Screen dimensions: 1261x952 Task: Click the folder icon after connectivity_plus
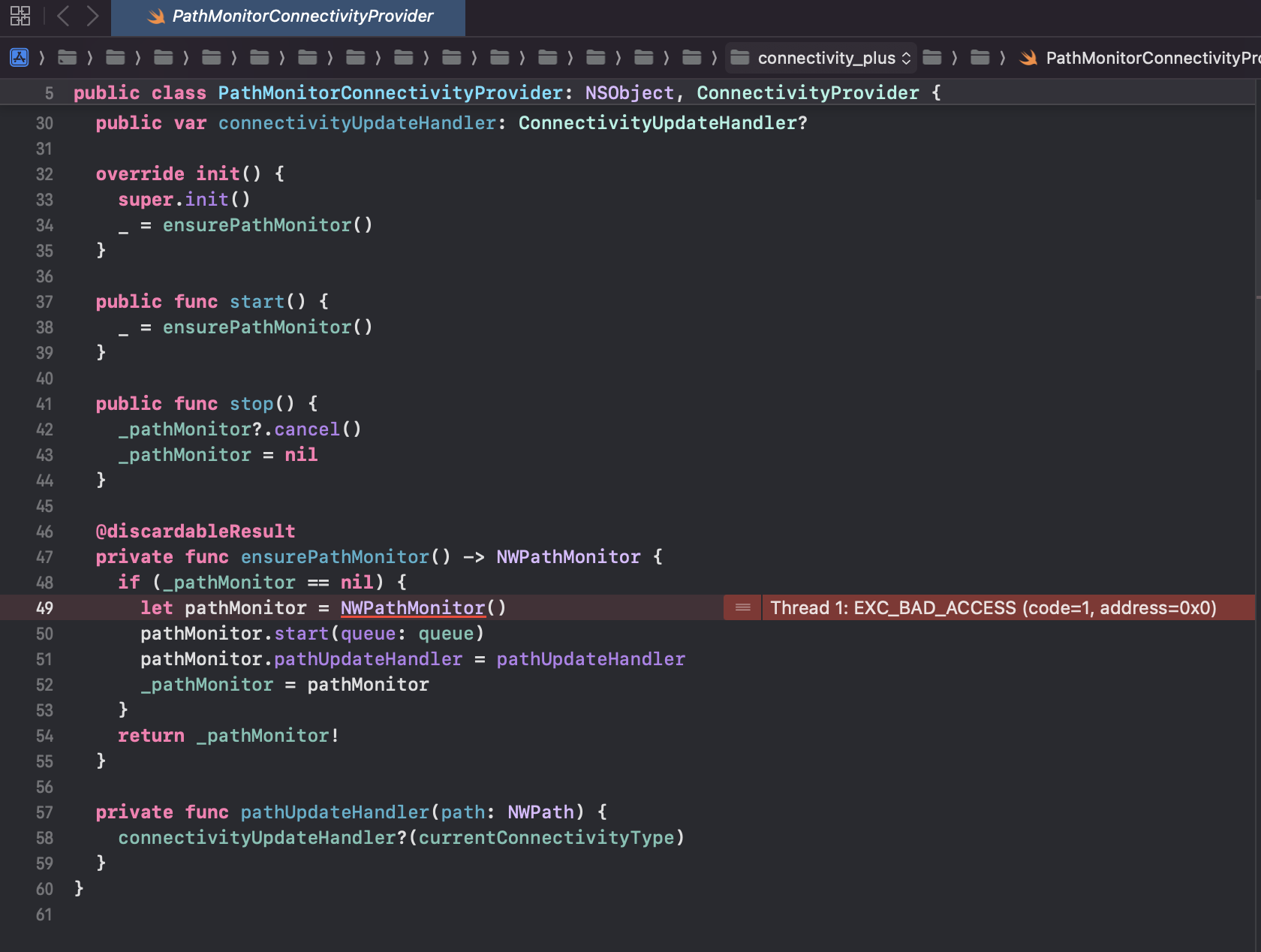932,57
